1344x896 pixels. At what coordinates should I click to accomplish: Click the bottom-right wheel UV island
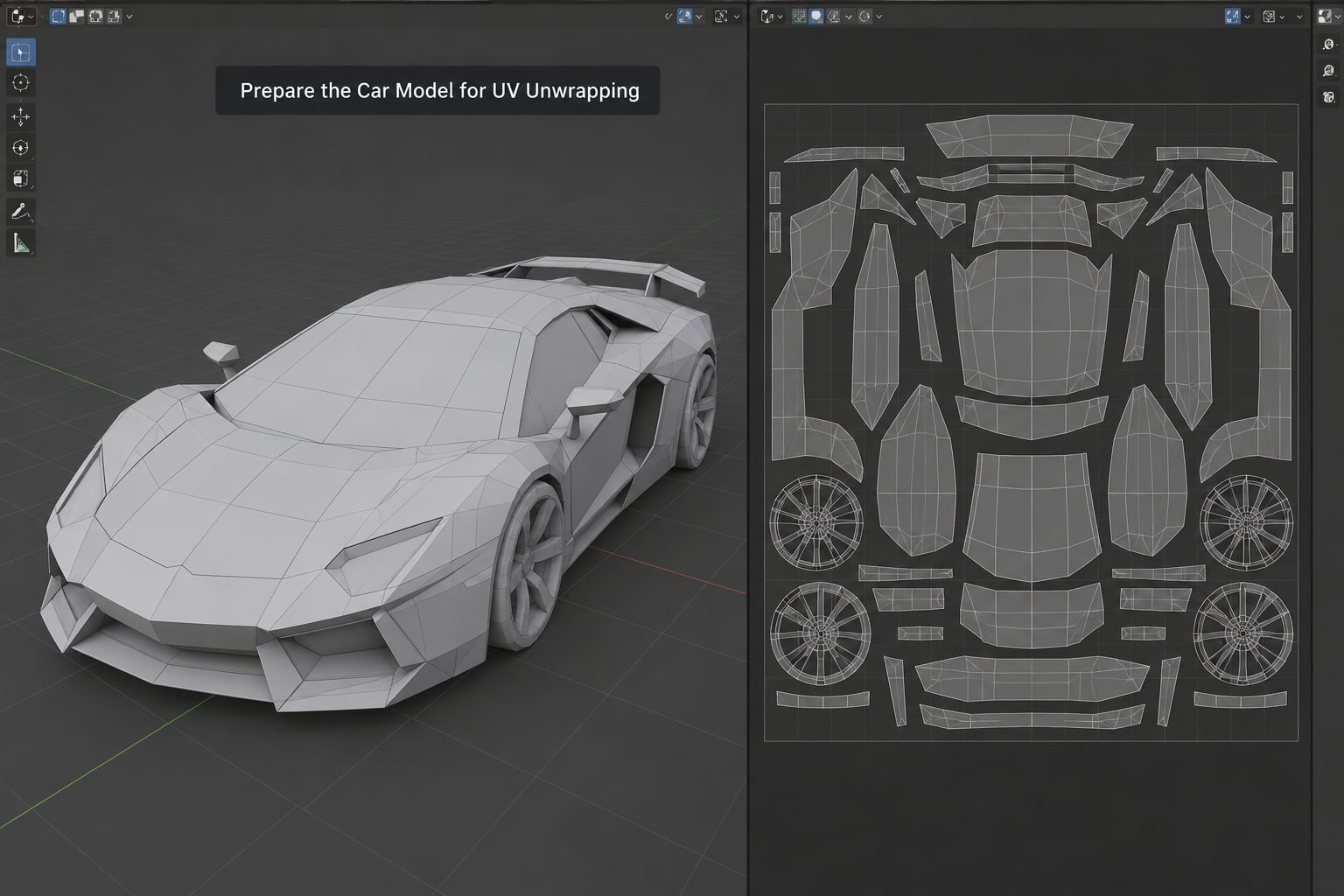click(1243, 633)
